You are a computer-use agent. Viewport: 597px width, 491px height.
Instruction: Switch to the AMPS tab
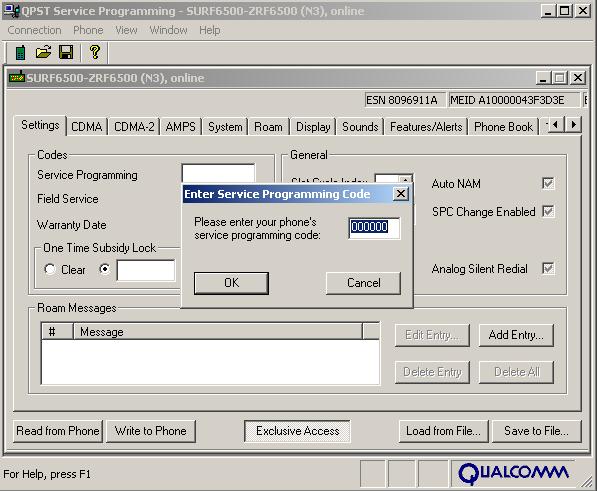coord(180,127)
